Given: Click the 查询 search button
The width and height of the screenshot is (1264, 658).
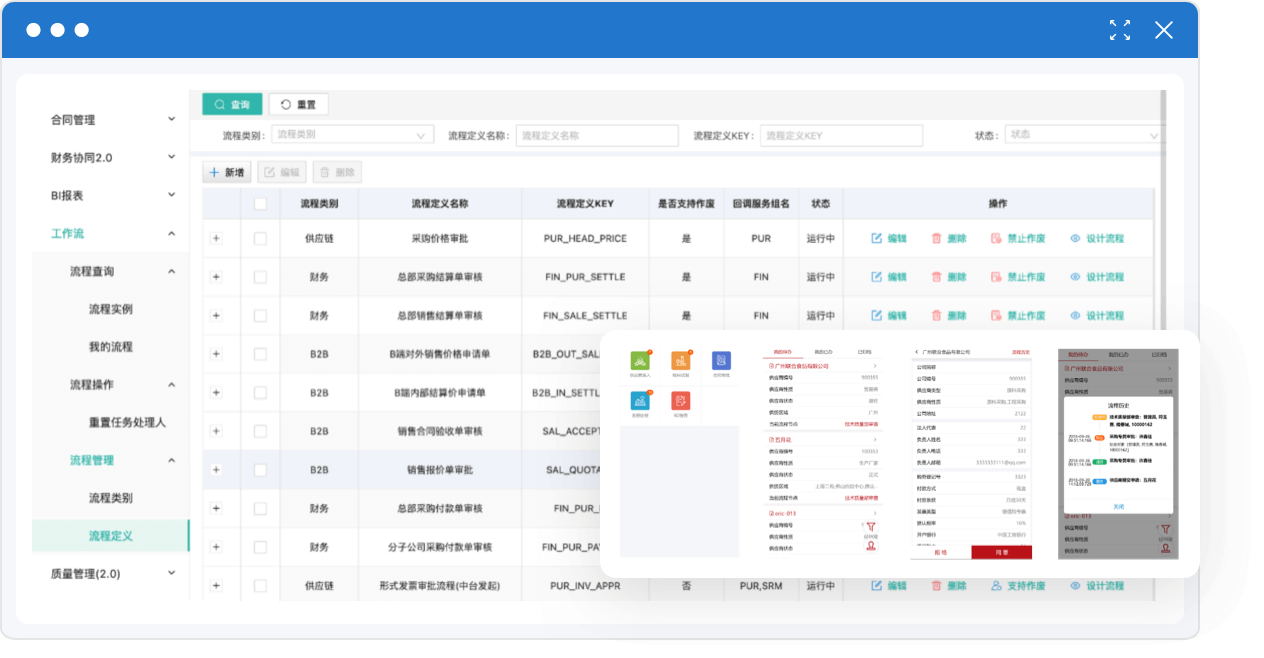Looking at the screenshot, I should (x=232, y=104).
